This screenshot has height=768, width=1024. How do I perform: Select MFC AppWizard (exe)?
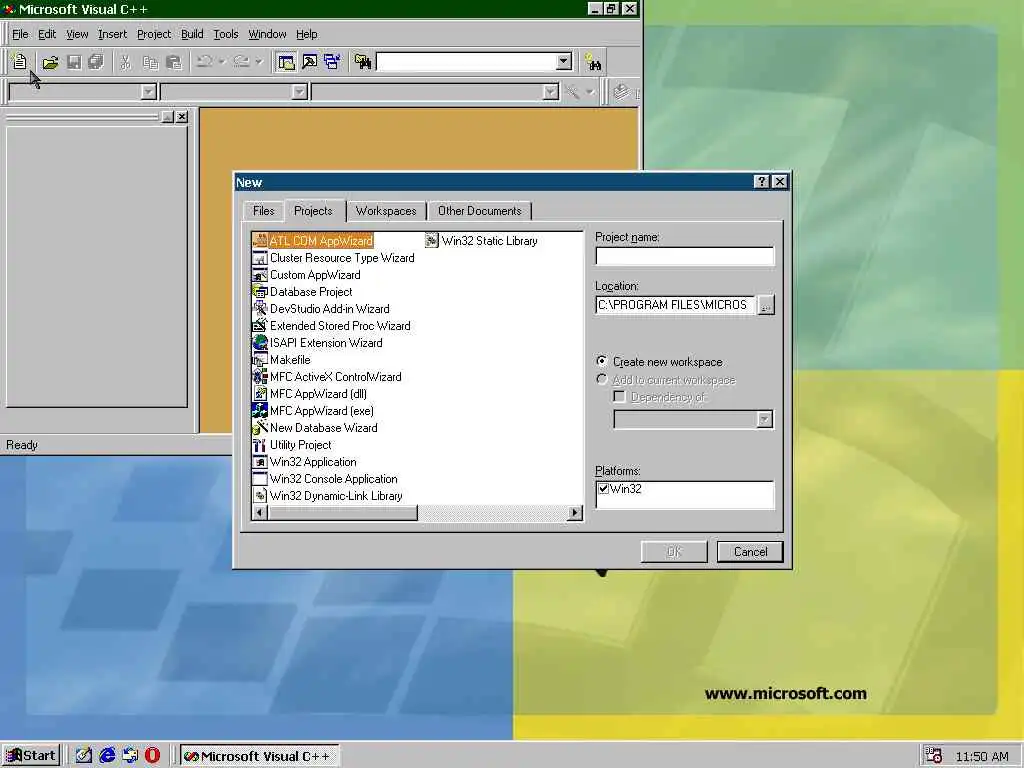point(313,411)
